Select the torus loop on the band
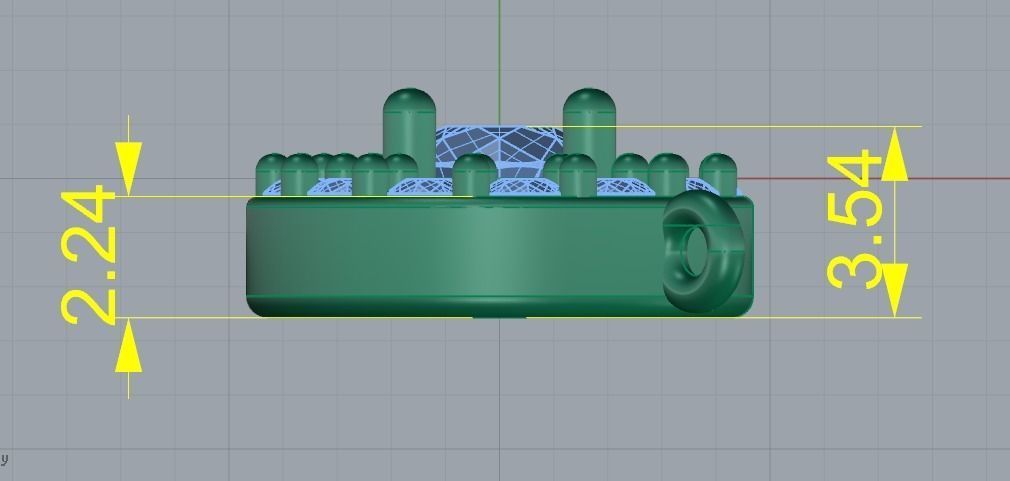 [703, 252]
